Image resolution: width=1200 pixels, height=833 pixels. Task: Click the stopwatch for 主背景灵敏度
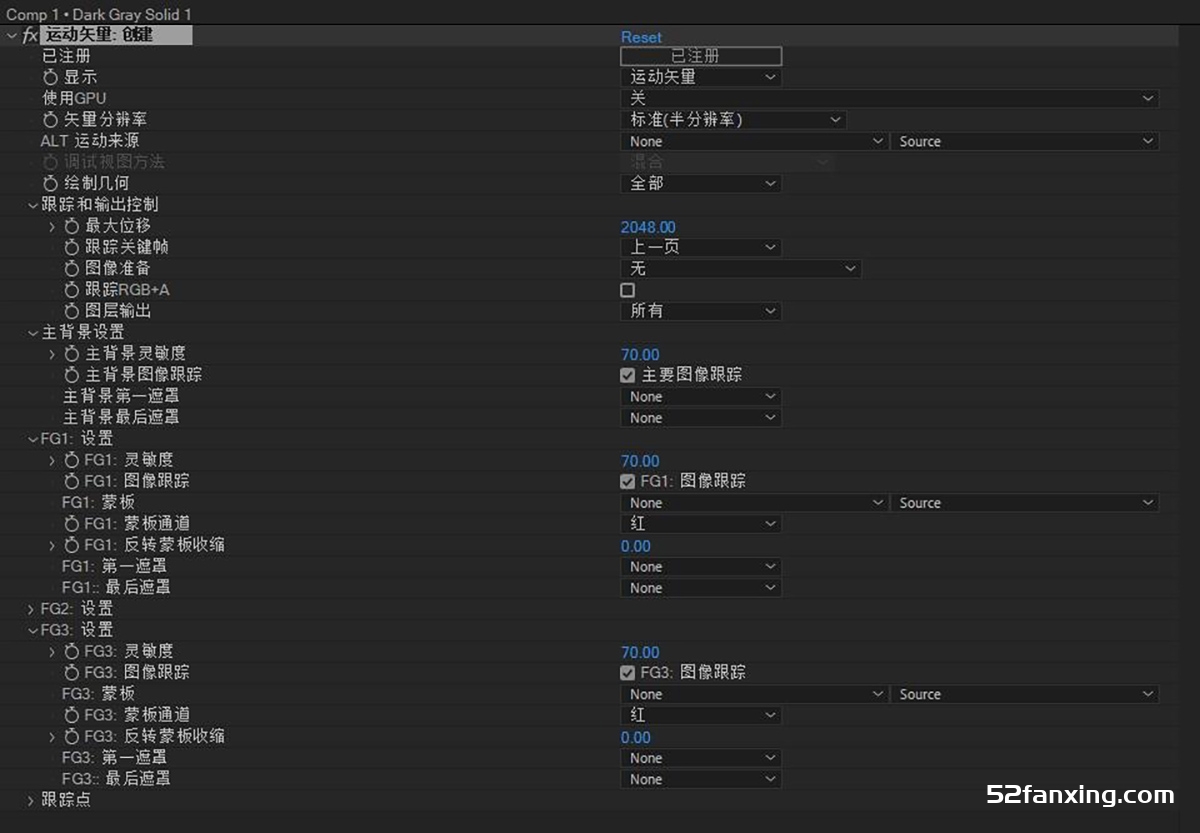tap(71, 353)
